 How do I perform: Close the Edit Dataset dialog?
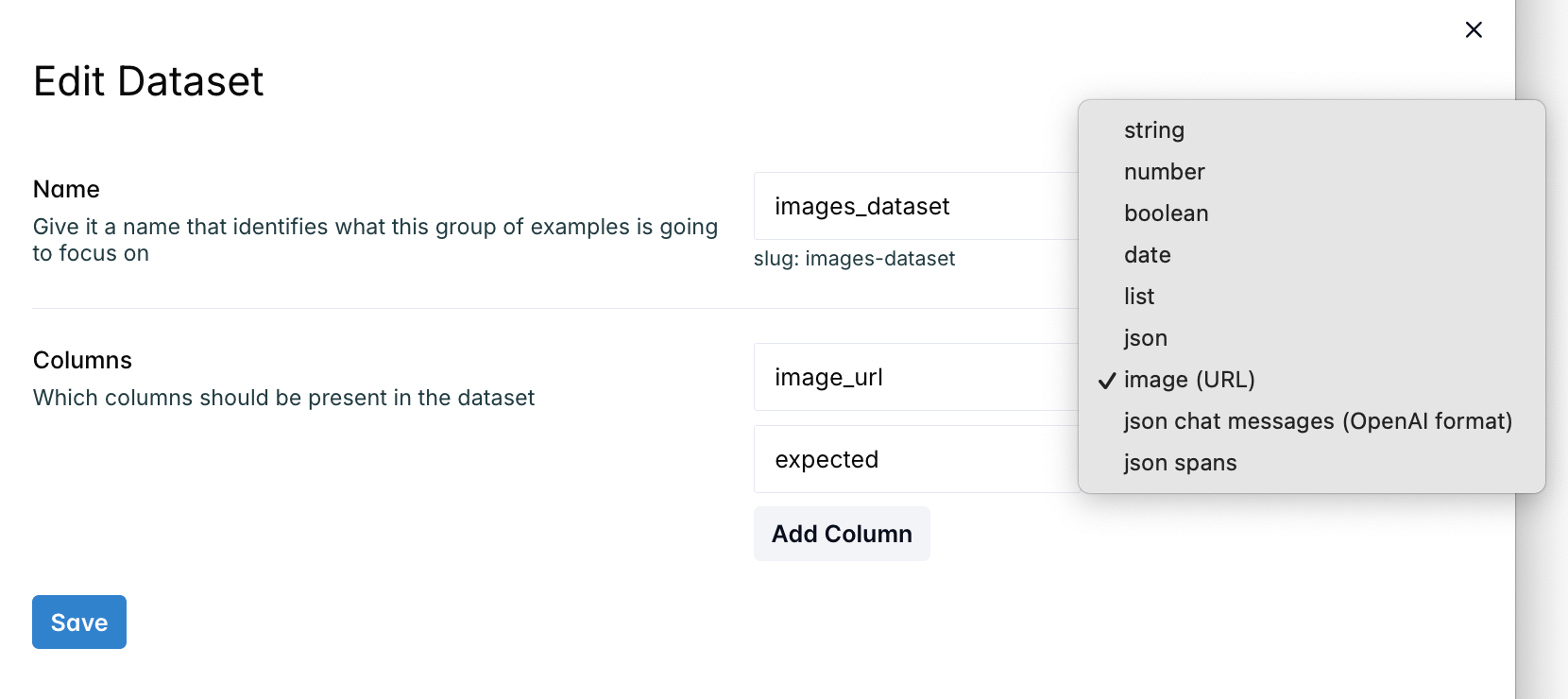tap(1474, 30)
